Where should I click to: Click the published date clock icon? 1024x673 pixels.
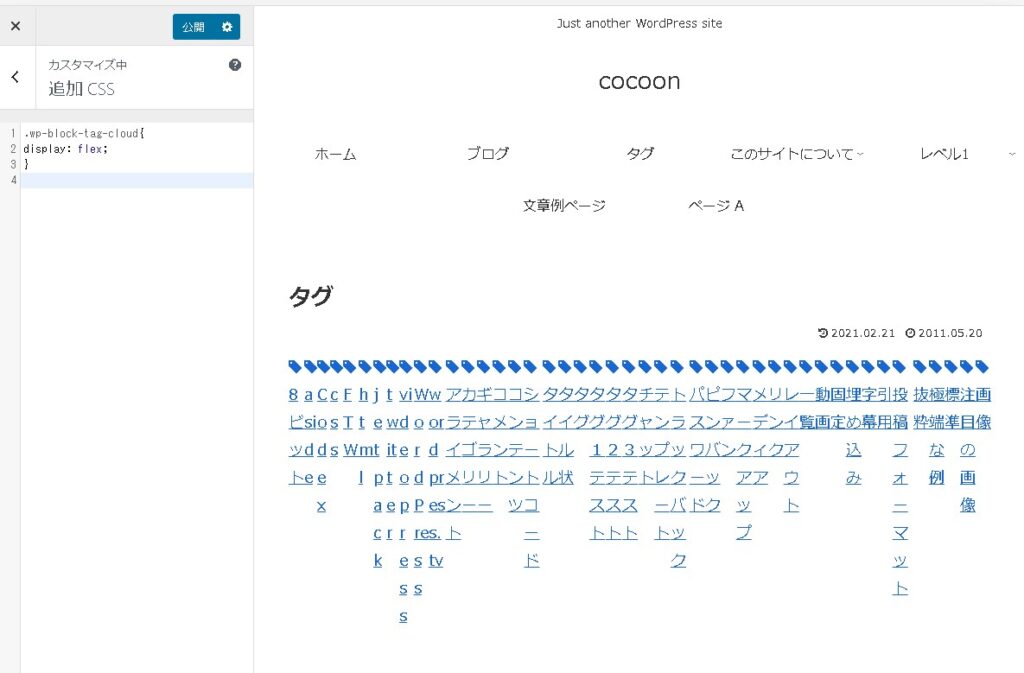click(910, 333)
